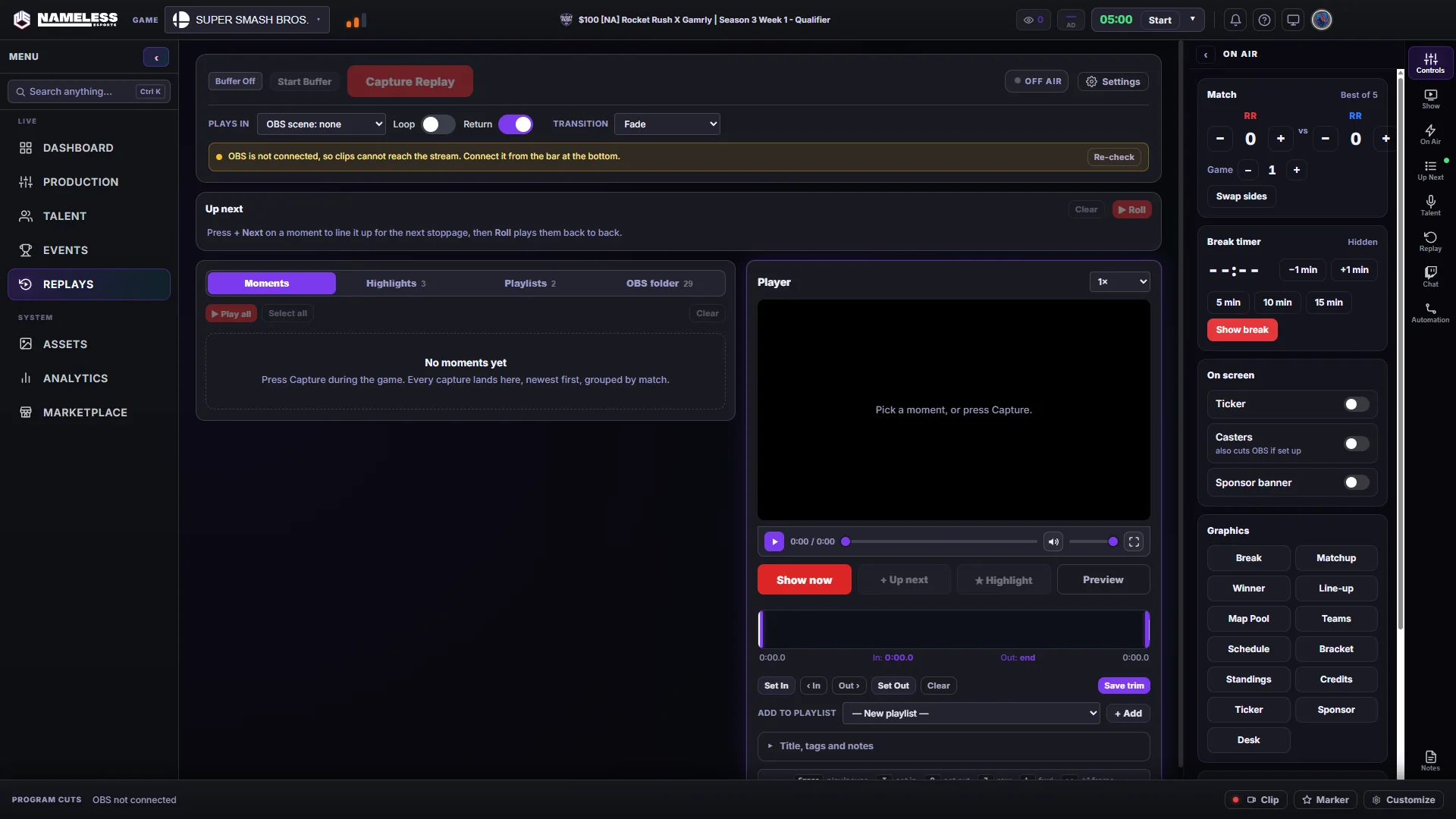
Task: Click the Show now button
Action: pyautogui.click(x=804, y=580)
